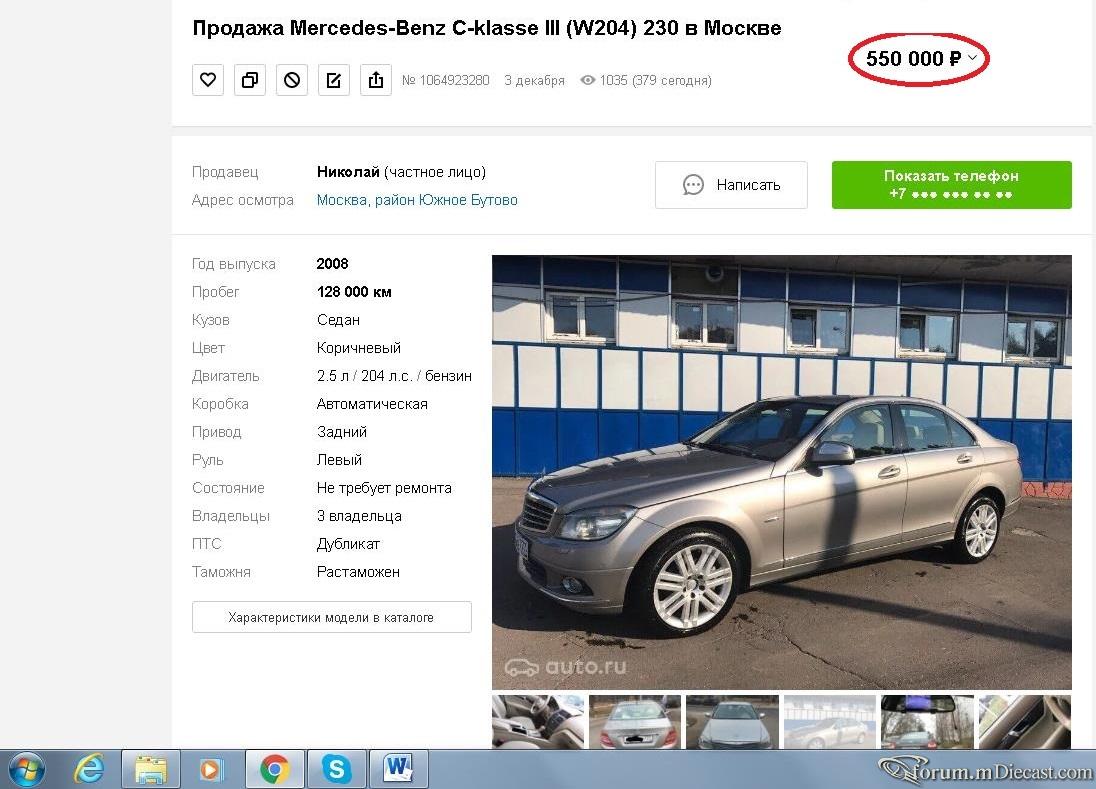Add a note with the edit icon

point(333,80)
